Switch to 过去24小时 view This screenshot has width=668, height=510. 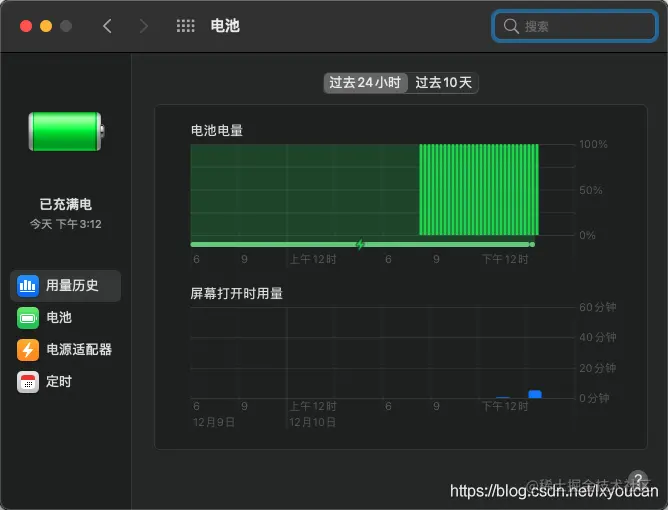[x=366, y=83]
